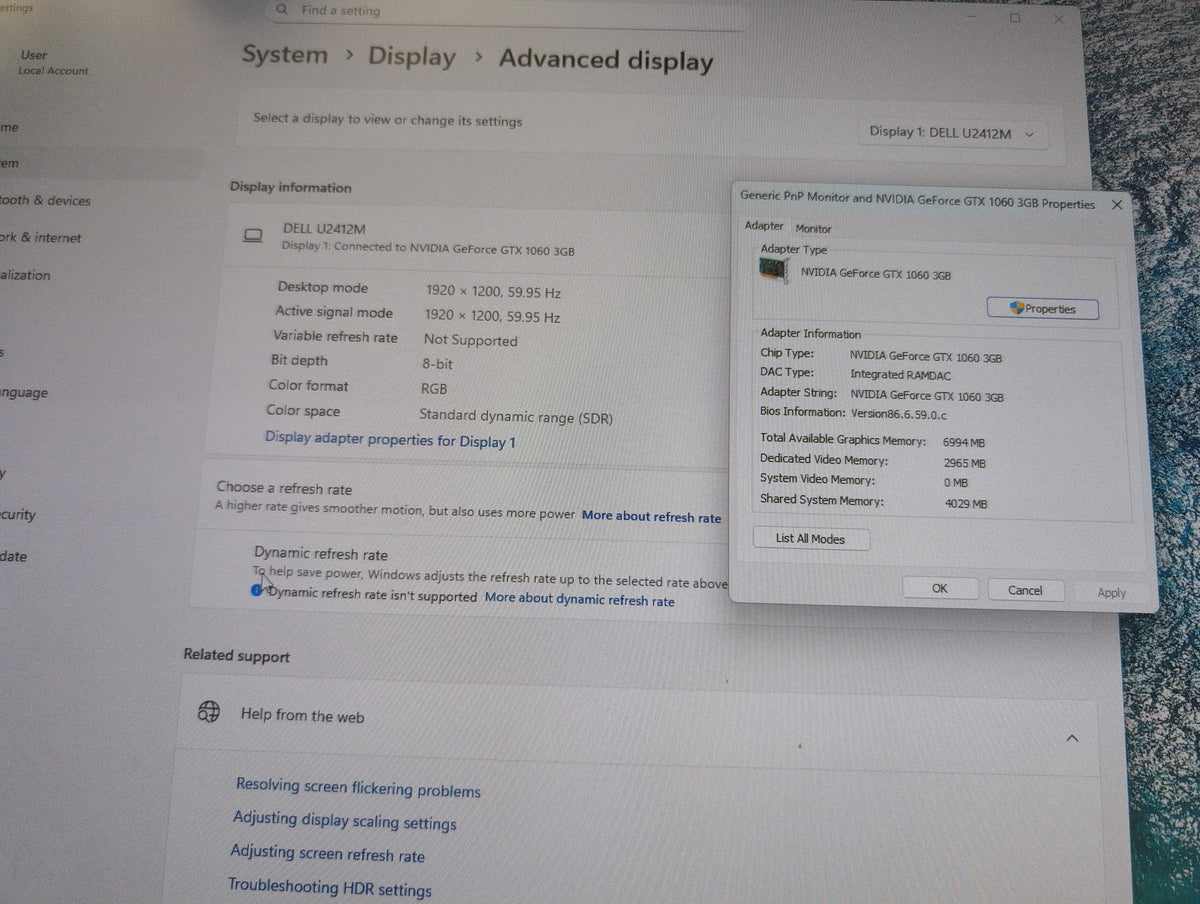Click the Active signal mode value
The image size is (1200, 904).
coord(492,316)
